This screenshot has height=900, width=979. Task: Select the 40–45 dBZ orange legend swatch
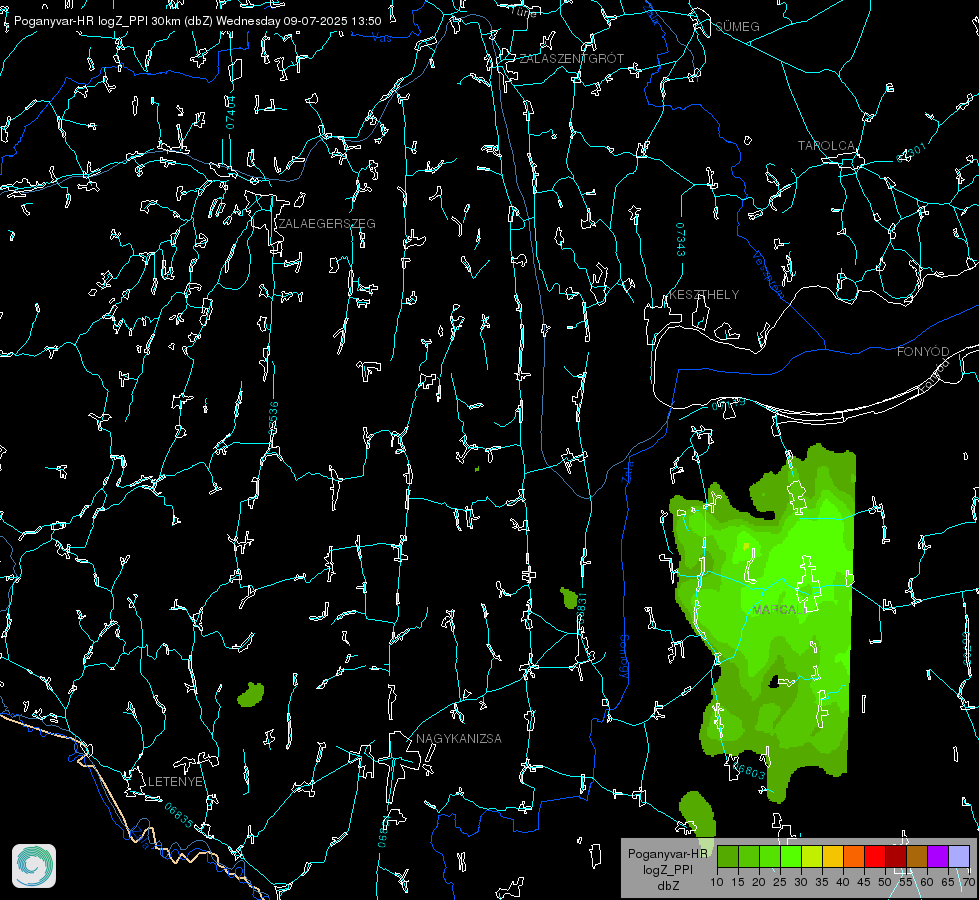pos(854,856)
